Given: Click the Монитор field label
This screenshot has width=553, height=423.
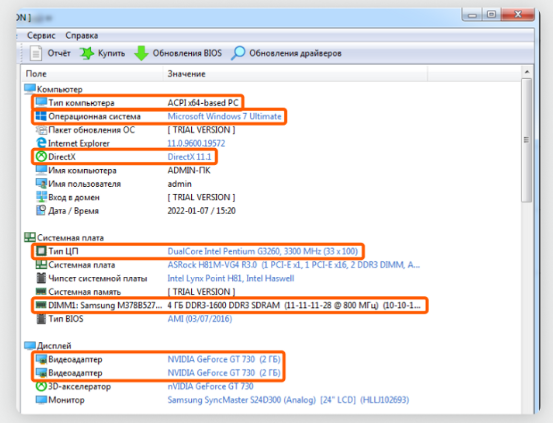Looking at the screenshot, I should 66,400.
